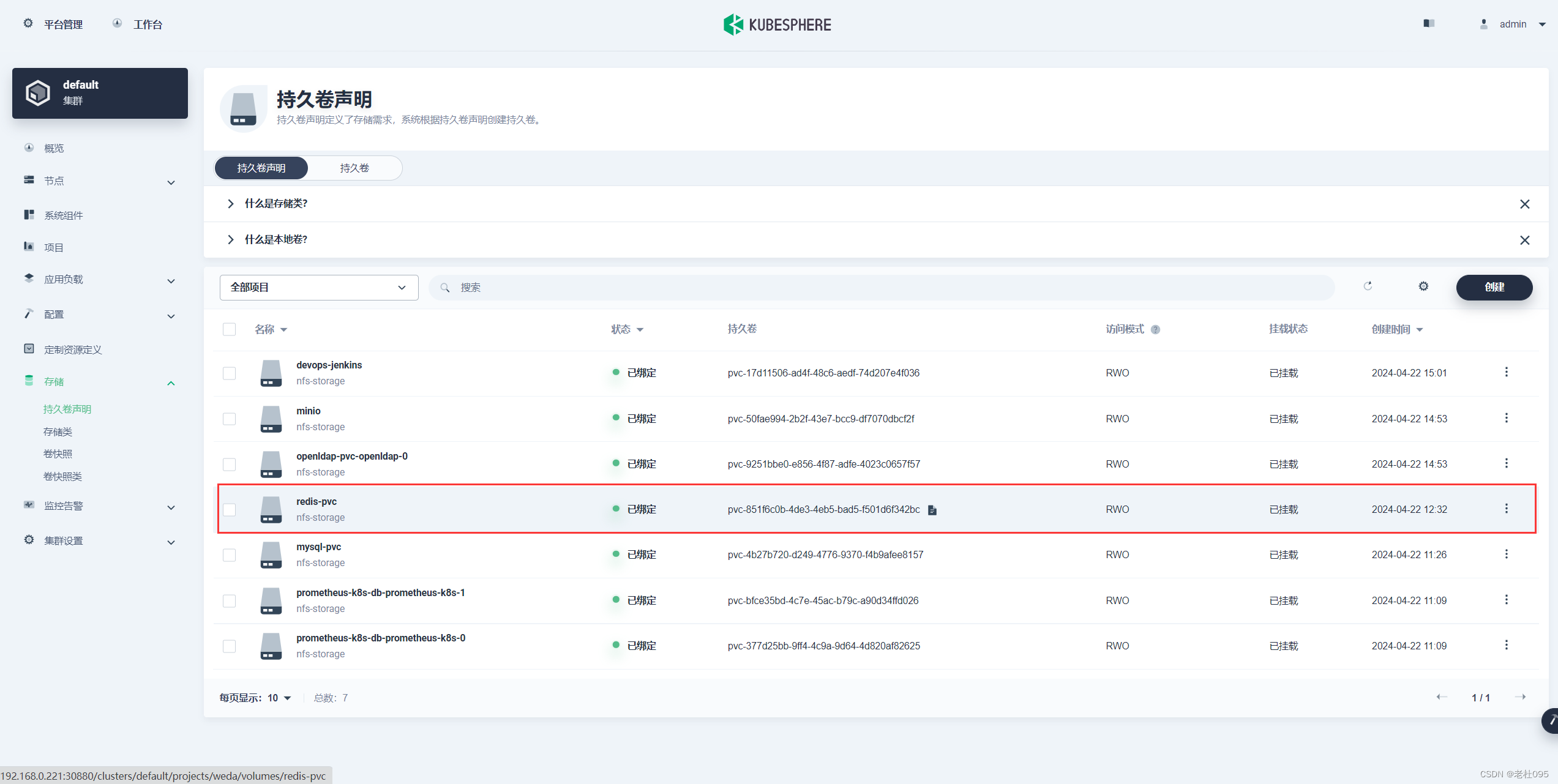This screenshot has width=1558, height=784.
Task: Go to the next page arrow
Action: (x=1520, y=697)
